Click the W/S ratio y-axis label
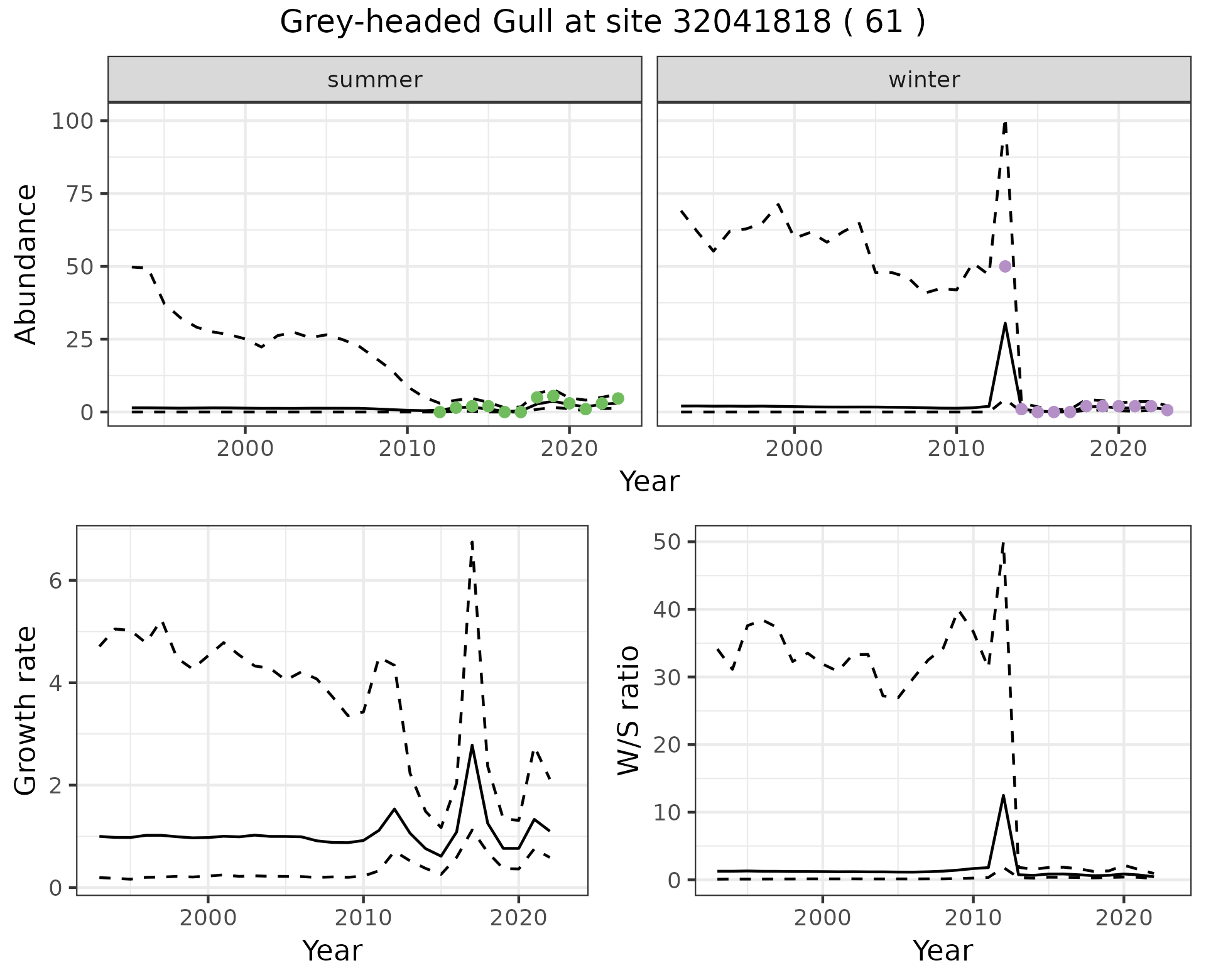This screenshot has width=1206, height=980. tap(629, 710)
